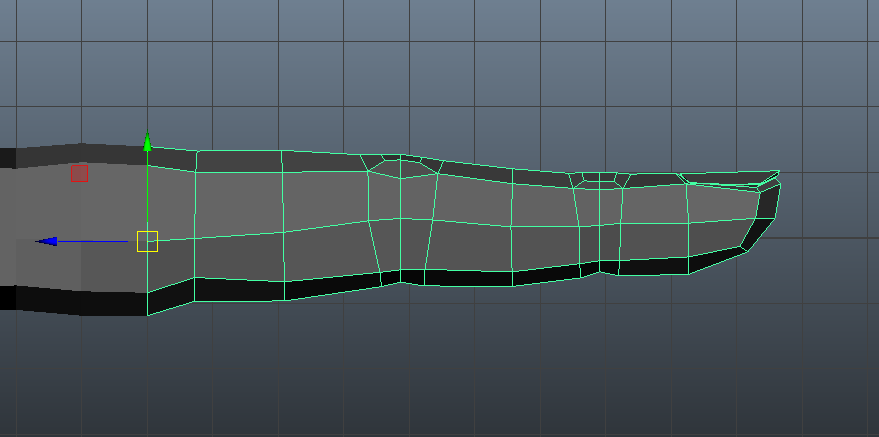879x437 pixels.
Task: Select the small knuckle polygon near the fingertip
Action: tap(599, 180)
